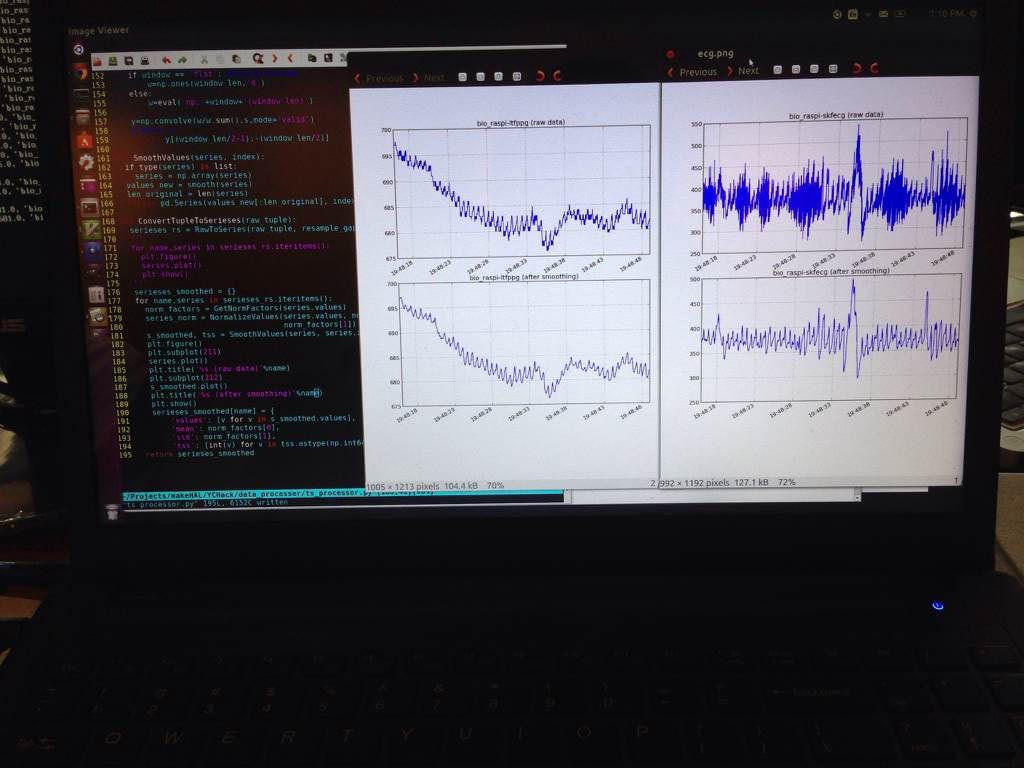1024x768 pixels.
Task: Click code line 'plt.subplot(212)'
Action: 186,377
